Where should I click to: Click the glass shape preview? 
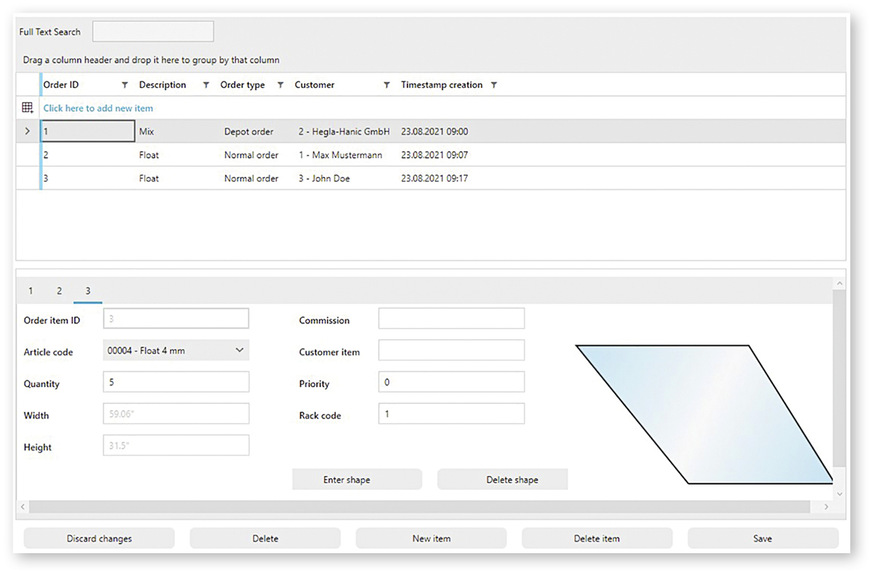click(x=704, y=414)
